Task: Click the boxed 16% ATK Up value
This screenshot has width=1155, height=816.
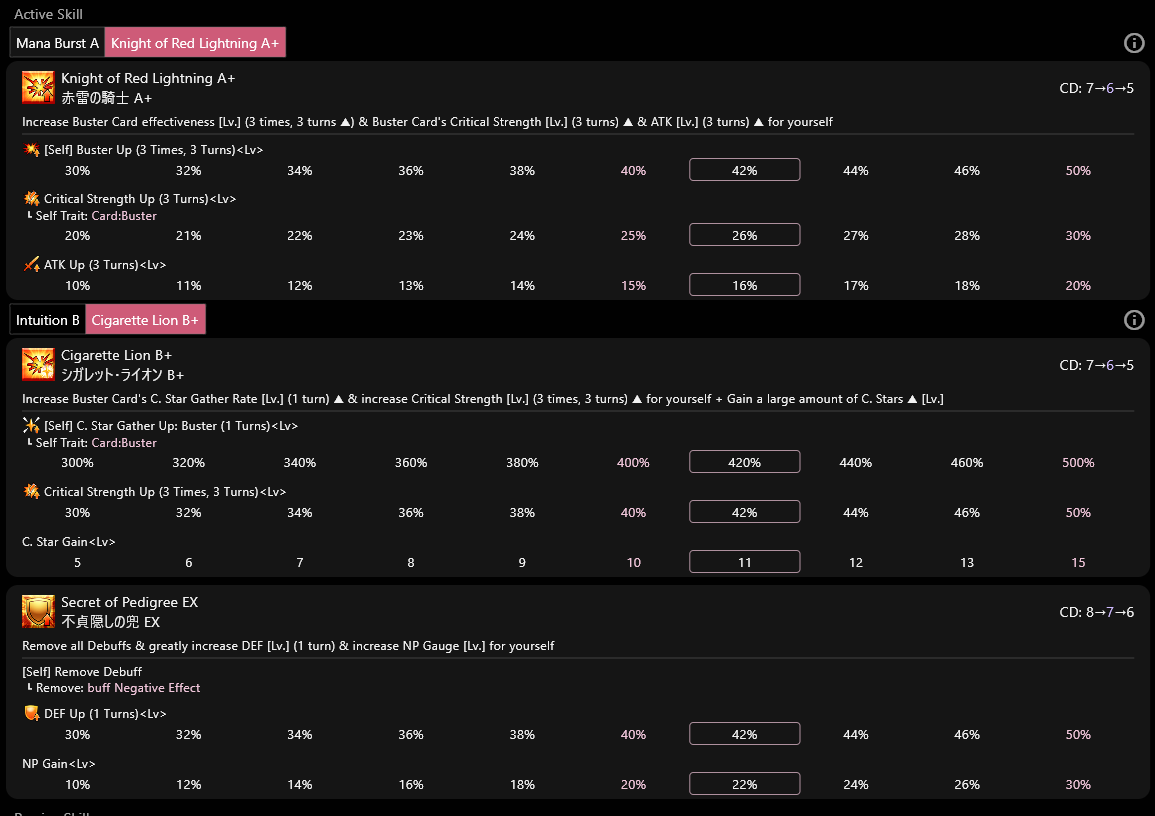Action: [x=745, y=285]
